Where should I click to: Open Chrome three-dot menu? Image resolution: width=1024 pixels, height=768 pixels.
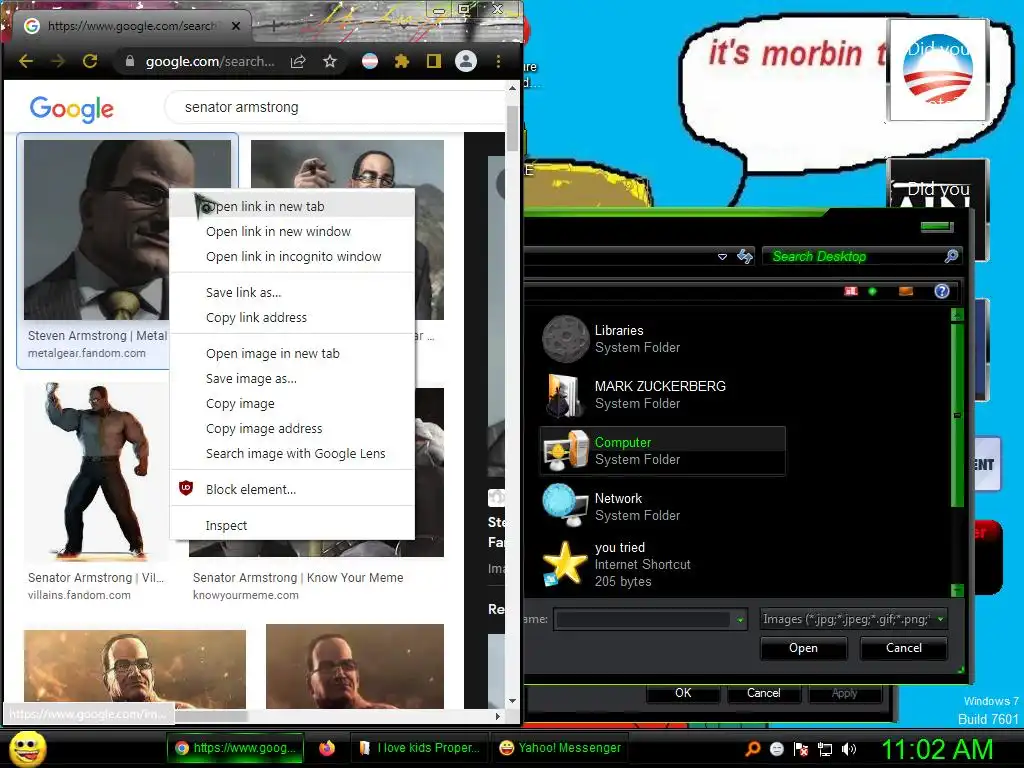coord(498,61)
